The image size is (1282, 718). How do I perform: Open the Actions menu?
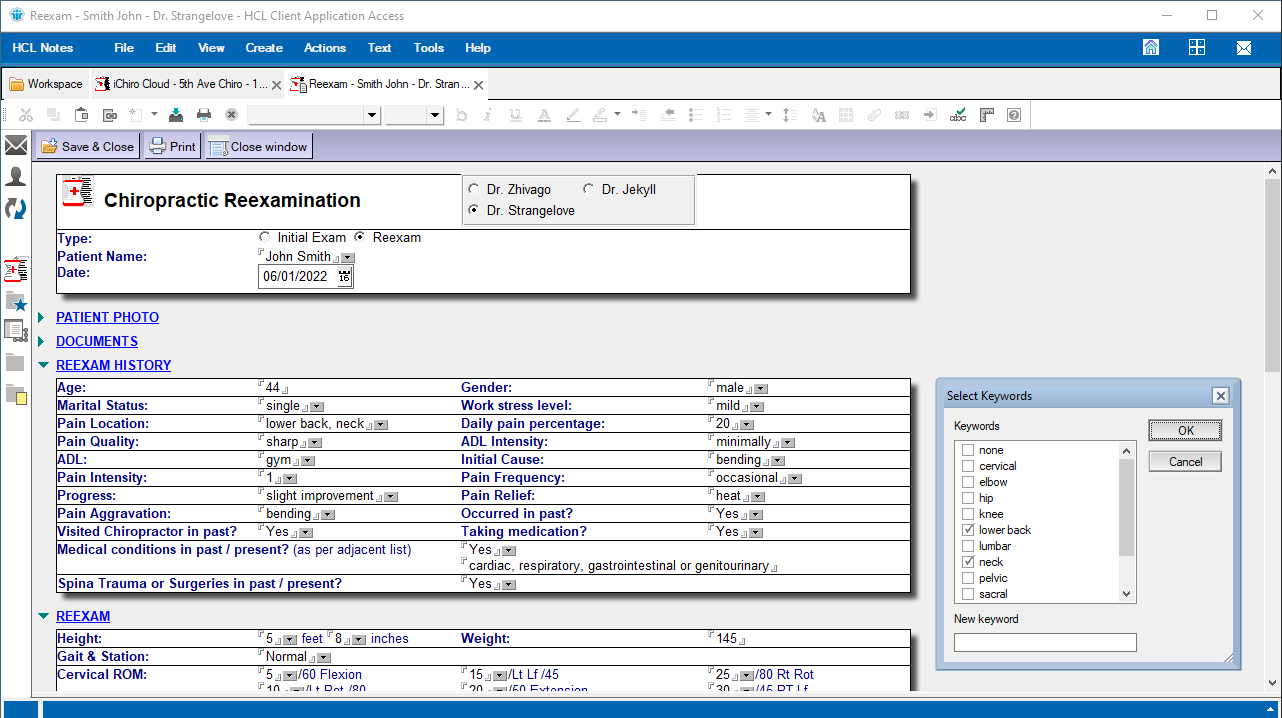point(324,48)
